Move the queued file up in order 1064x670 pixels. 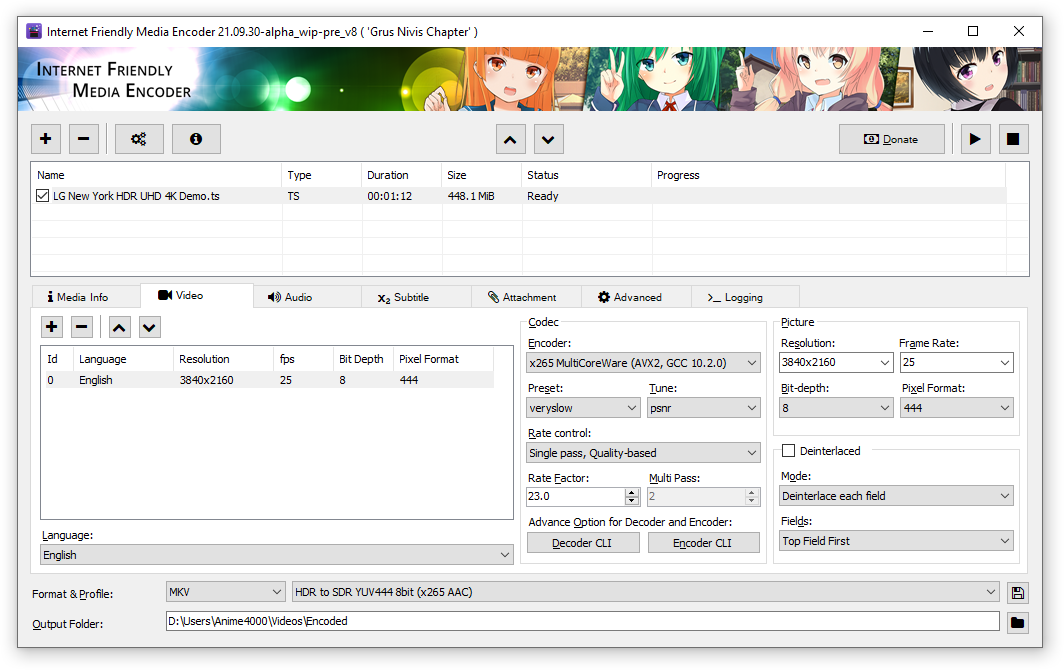click(510, 138)
